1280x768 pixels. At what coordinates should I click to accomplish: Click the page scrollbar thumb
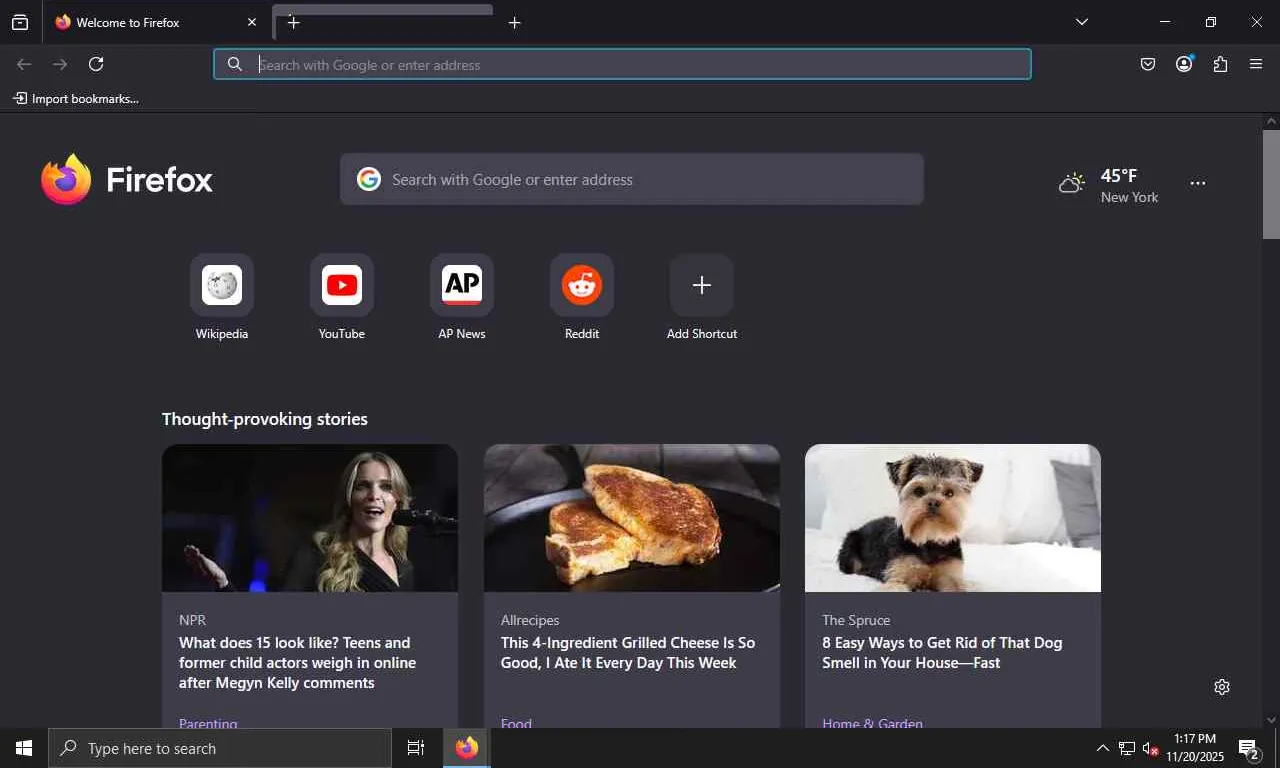(x=1271, y=184)
